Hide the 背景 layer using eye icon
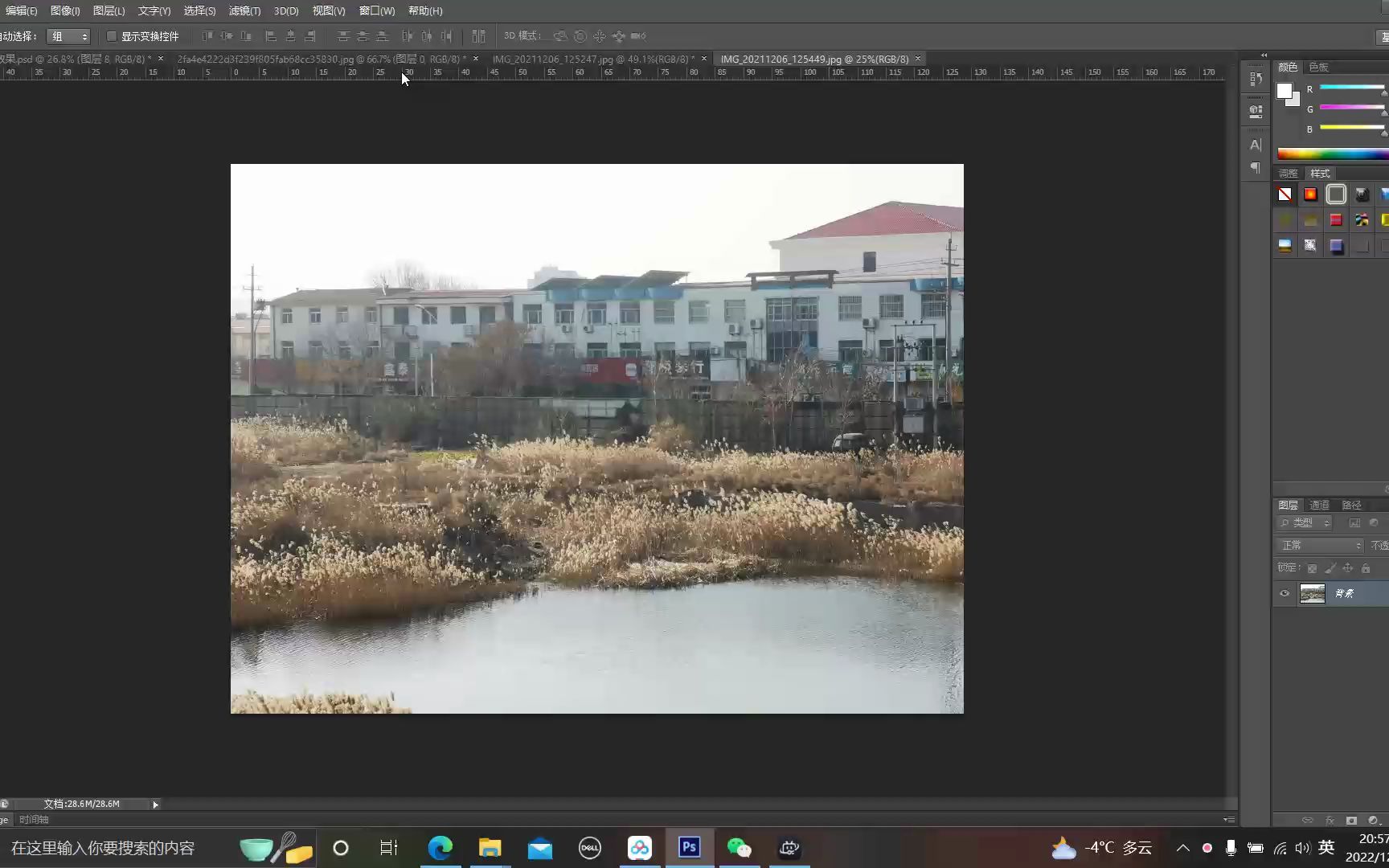This screenshot has width=1389, height=868. pyautogui.click(x=1285, y=594)
